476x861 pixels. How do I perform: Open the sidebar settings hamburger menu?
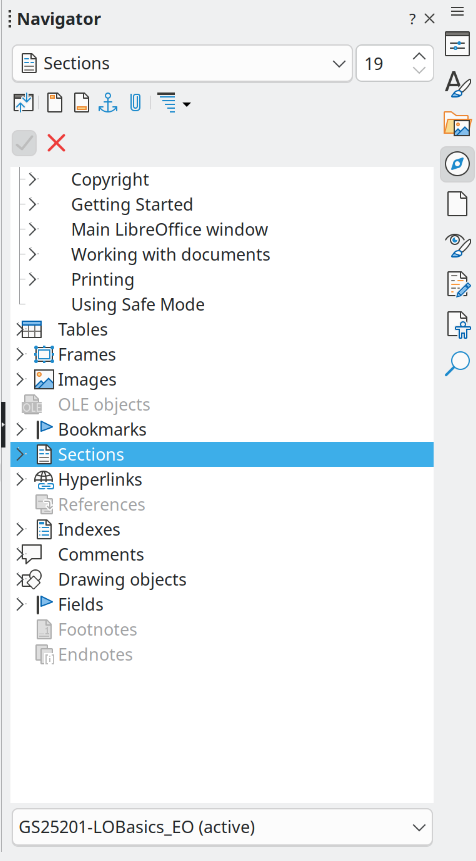click(x=457, y=11)
